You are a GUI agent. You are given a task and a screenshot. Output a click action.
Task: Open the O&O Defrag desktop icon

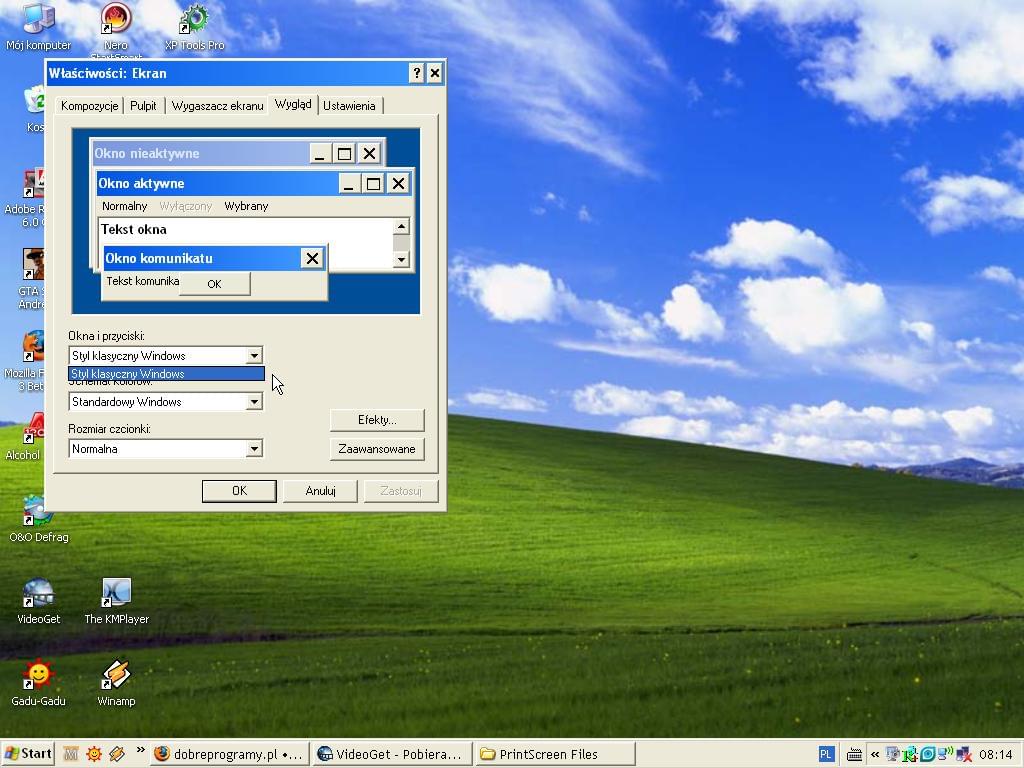click(x=39, y=519)
